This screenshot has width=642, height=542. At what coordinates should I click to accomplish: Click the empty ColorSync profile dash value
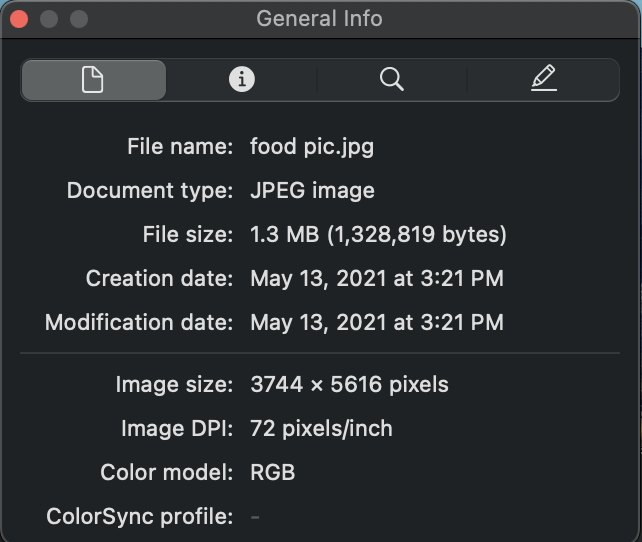coord(255,517)
